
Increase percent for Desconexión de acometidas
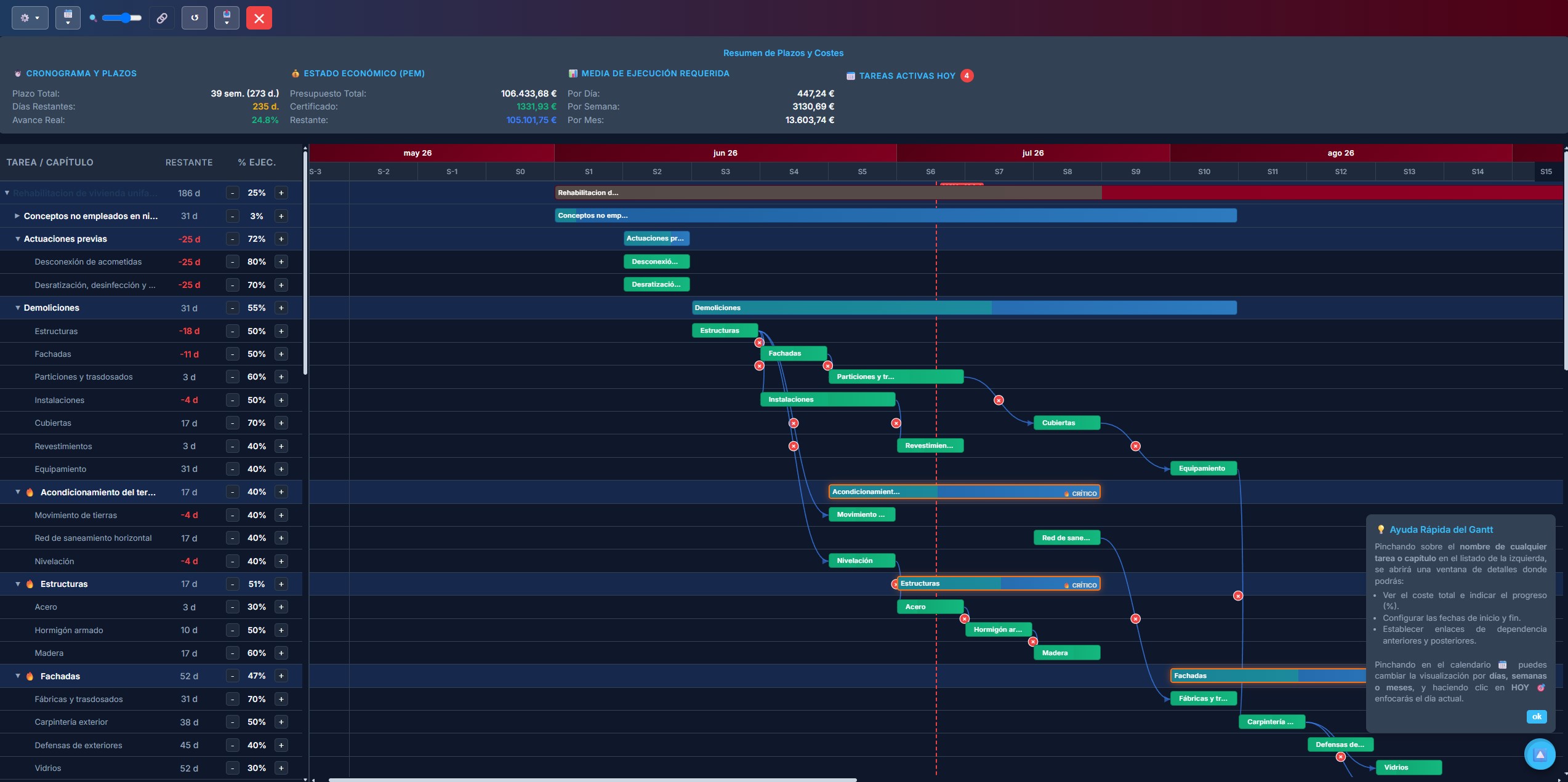281,262
